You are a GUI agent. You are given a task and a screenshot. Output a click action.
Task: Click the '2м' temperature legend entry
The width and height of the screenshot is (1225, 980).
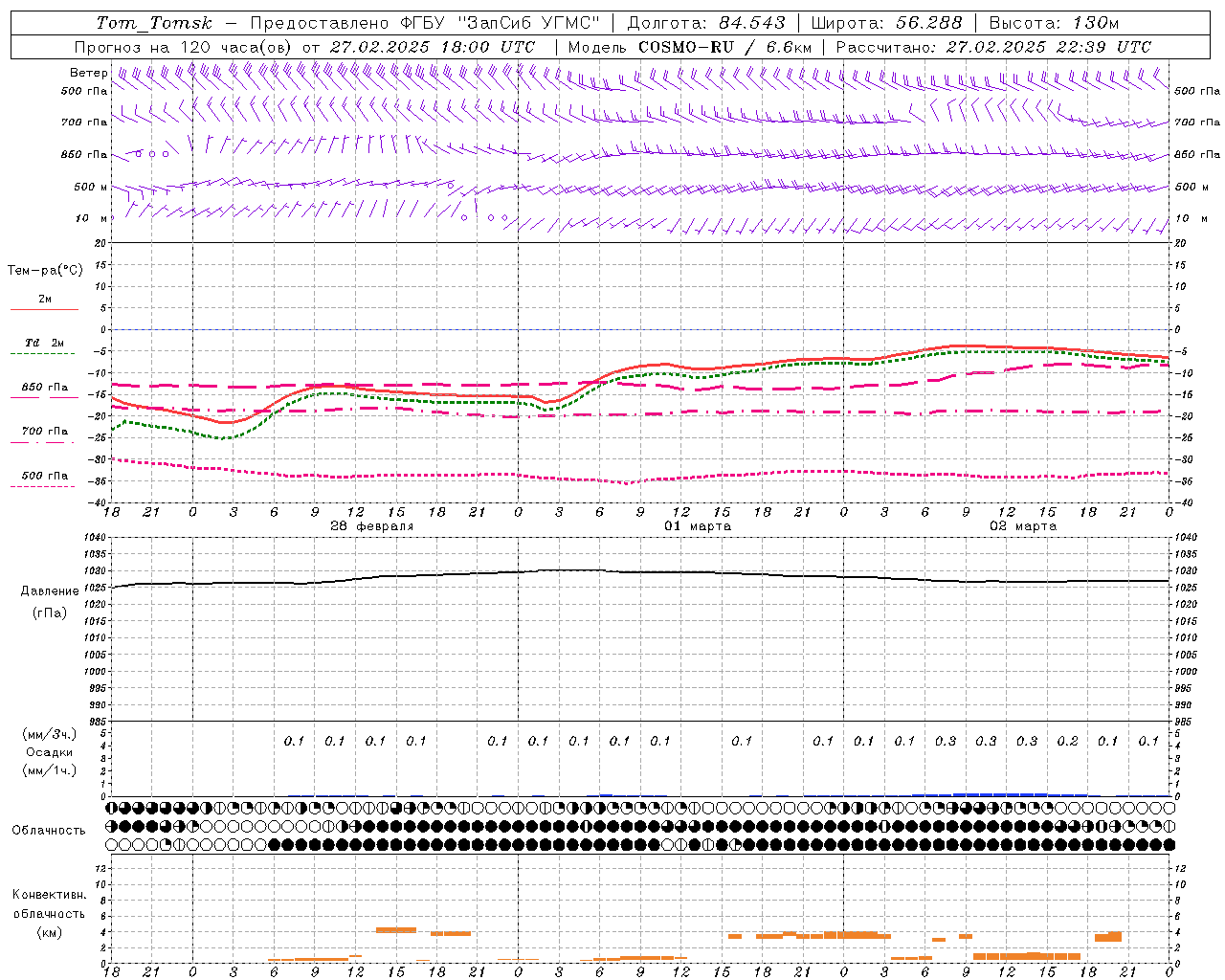(45, 300)
